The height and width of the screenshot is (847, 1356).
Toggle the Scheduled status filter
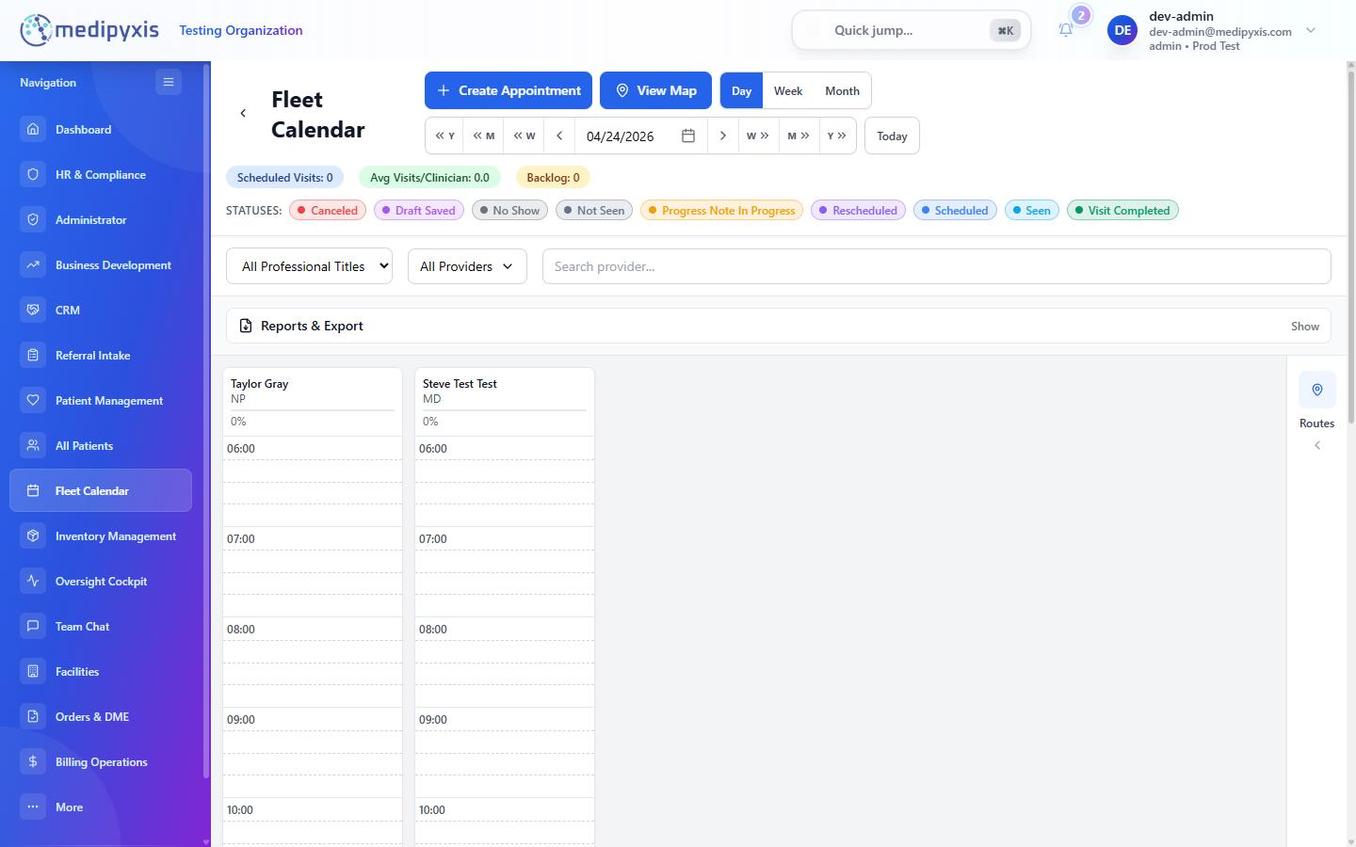point(955,210)
